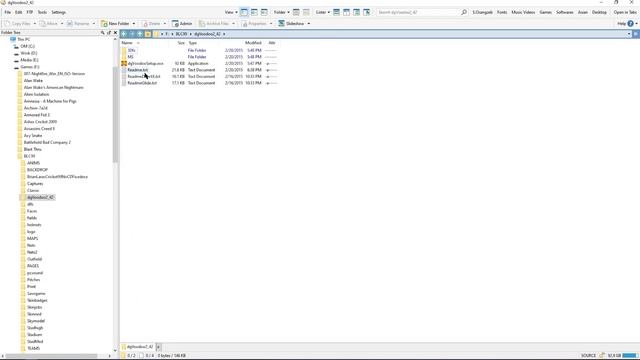Image resolution: width=640 pixels, height=360 pixels.
Task: Open the Settings menu
Action: pyautogui.click(x=58, y=12)
